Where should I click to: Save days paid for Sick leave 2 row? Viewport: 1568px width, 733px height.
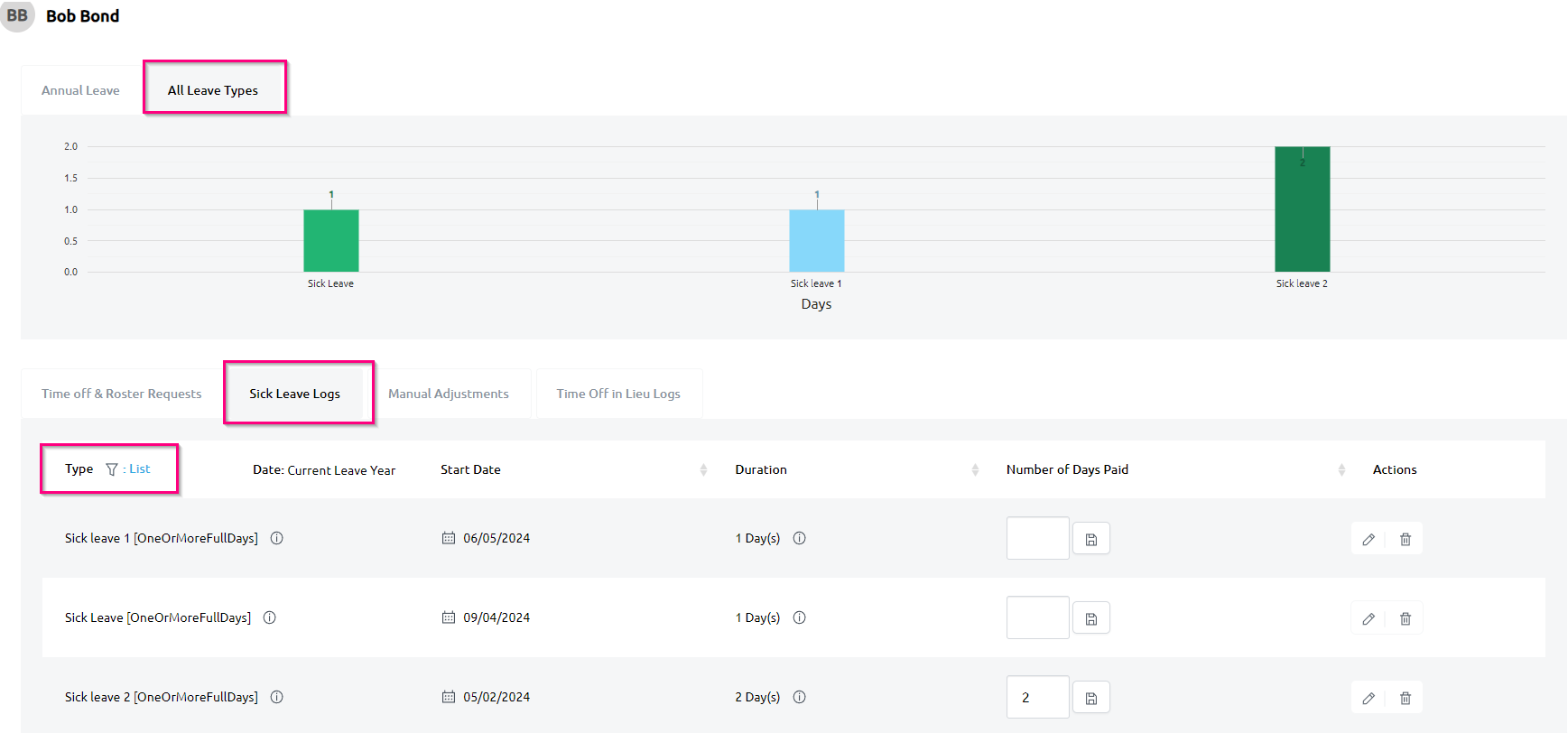coord(1090,698)
